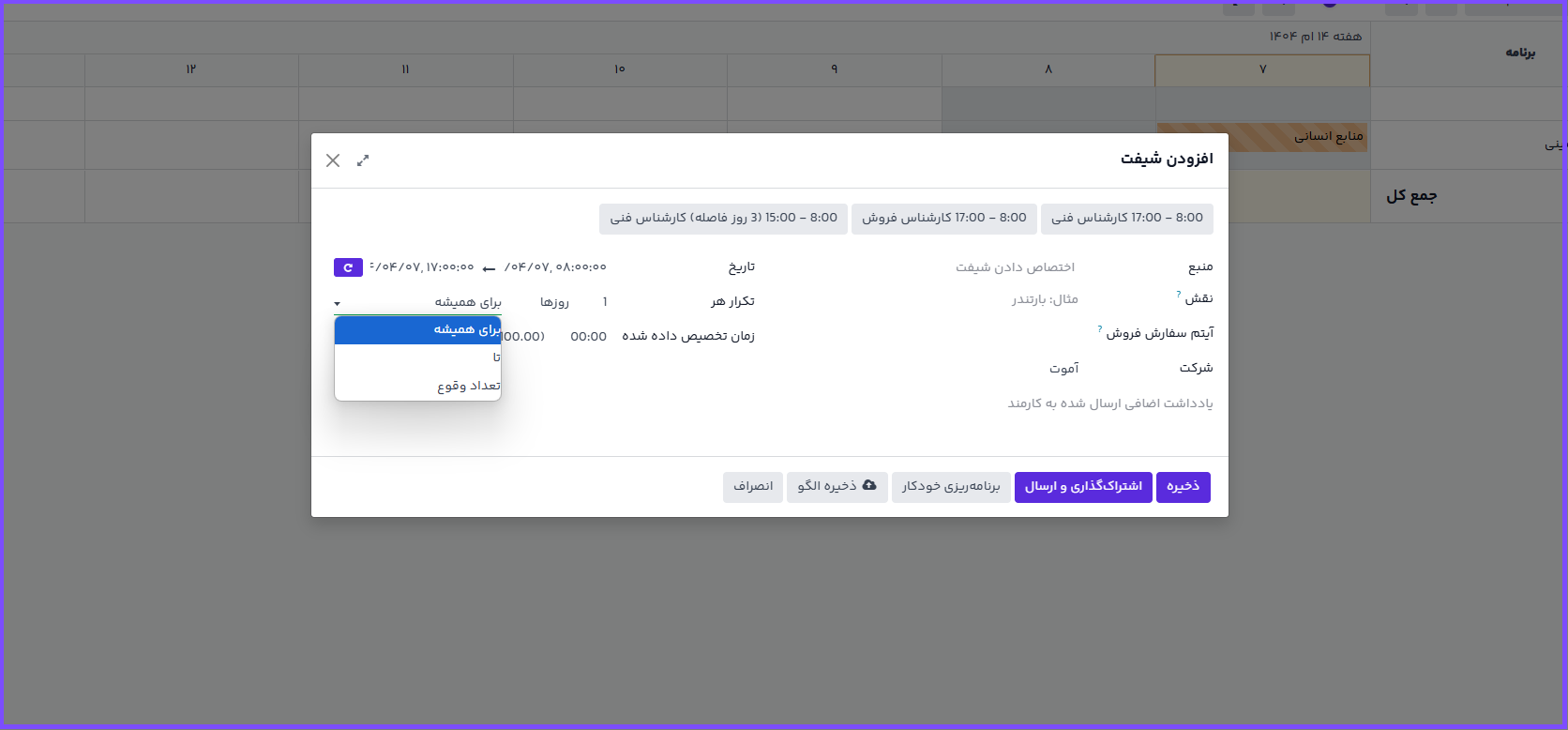Screen dimensions: 1568x730
Task: Click the purple repeat icon beside the date
Action: click(348, 267)
